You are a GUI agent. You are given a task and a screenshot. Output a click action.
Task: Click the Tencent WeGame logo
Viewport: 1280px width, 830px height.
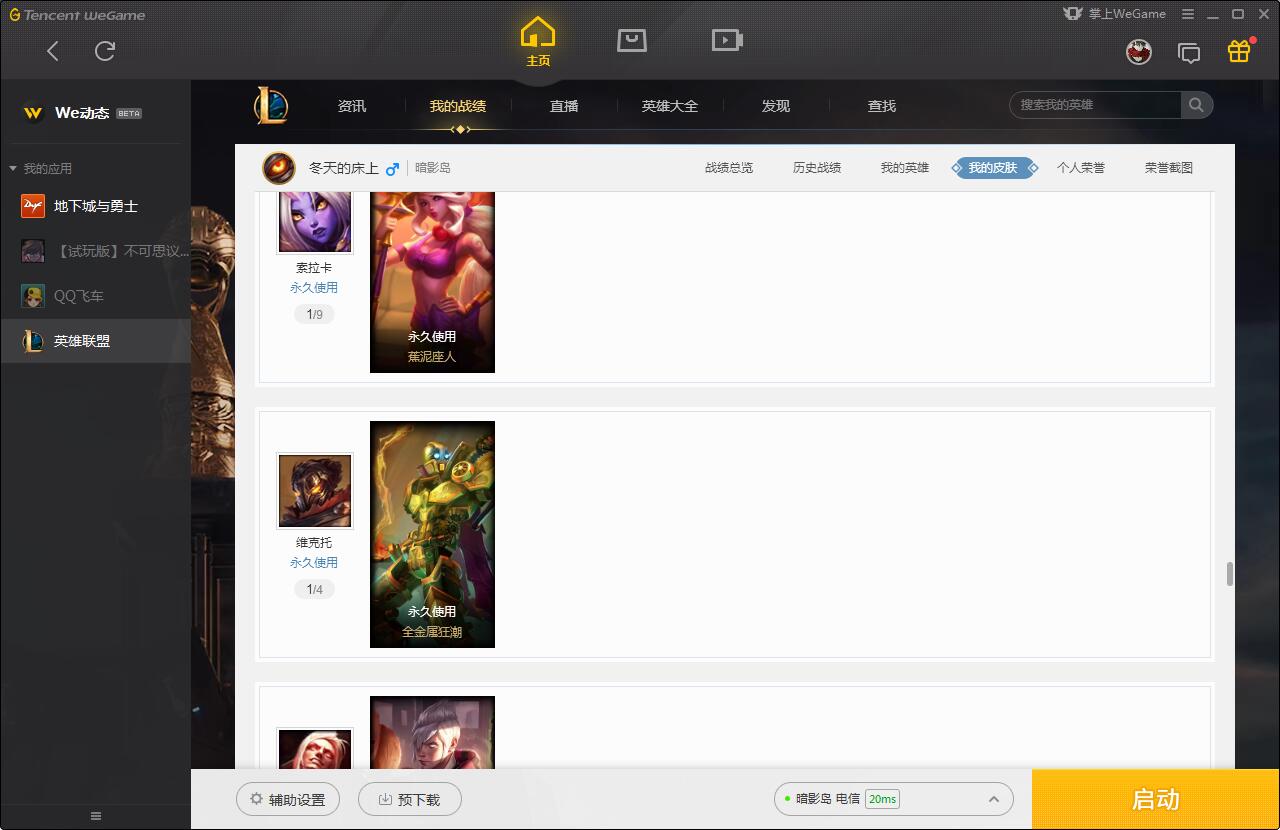pos(77,15)
